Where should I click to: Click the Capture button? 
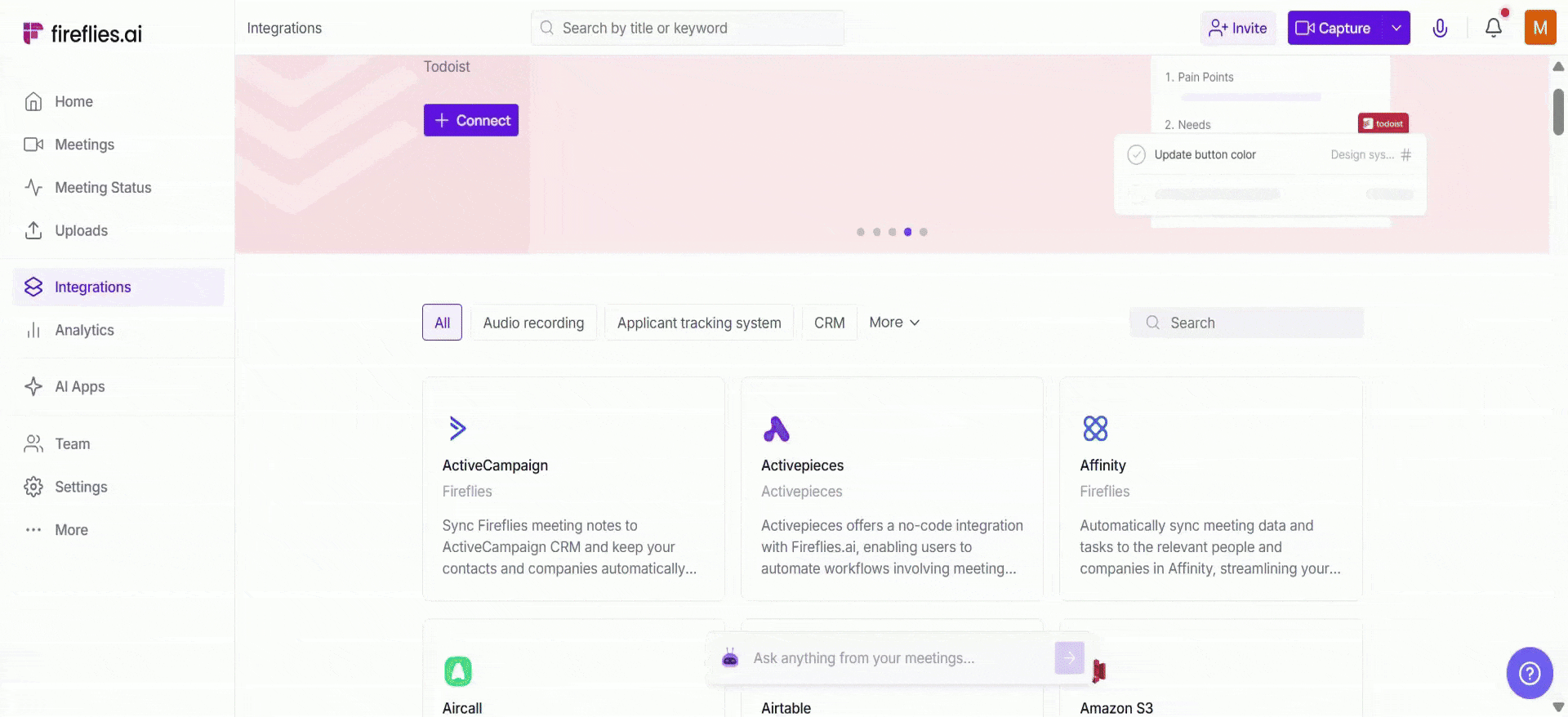[x=1334, y=28]
